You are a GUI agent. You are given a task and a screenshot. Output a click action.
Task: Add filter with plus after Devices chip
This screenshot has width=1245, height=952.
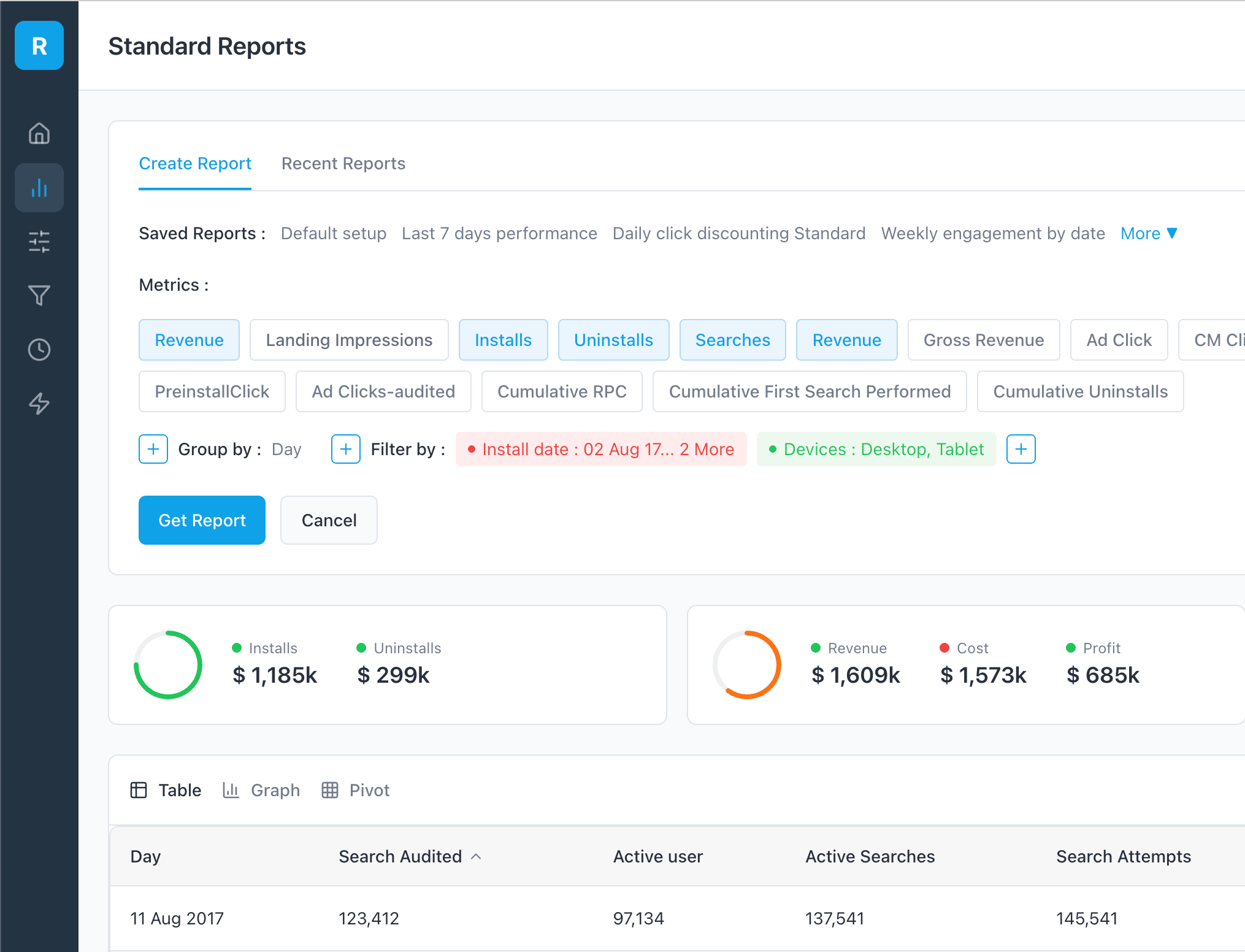[1021, 449]
